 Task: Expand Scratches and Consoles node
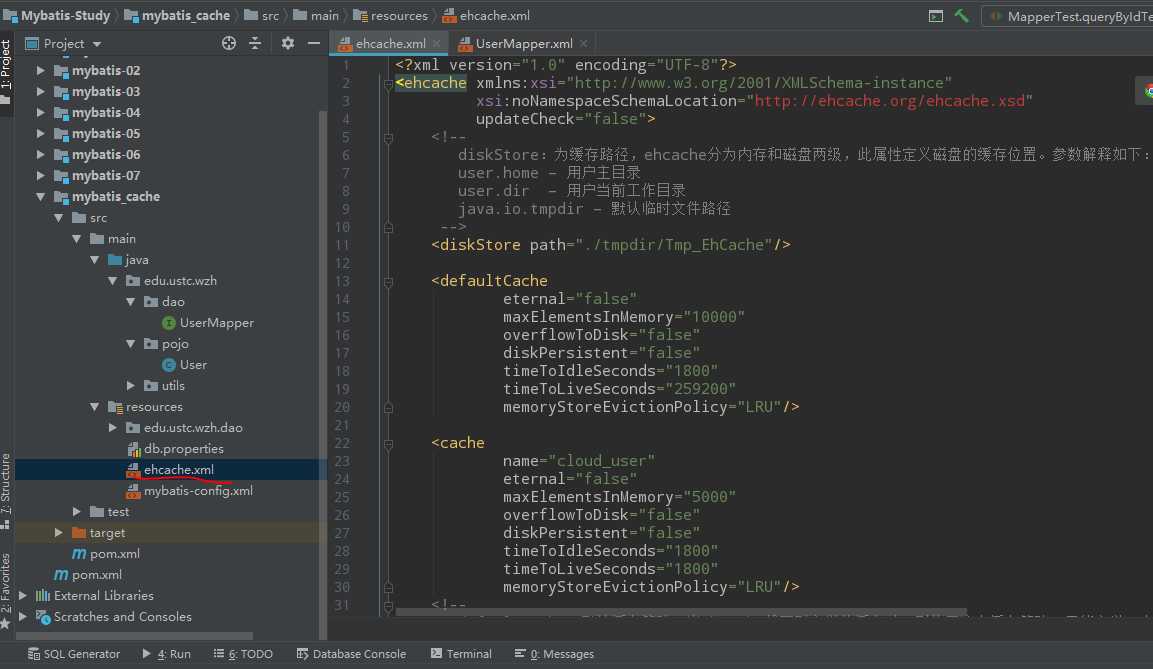tap(23, 617)
